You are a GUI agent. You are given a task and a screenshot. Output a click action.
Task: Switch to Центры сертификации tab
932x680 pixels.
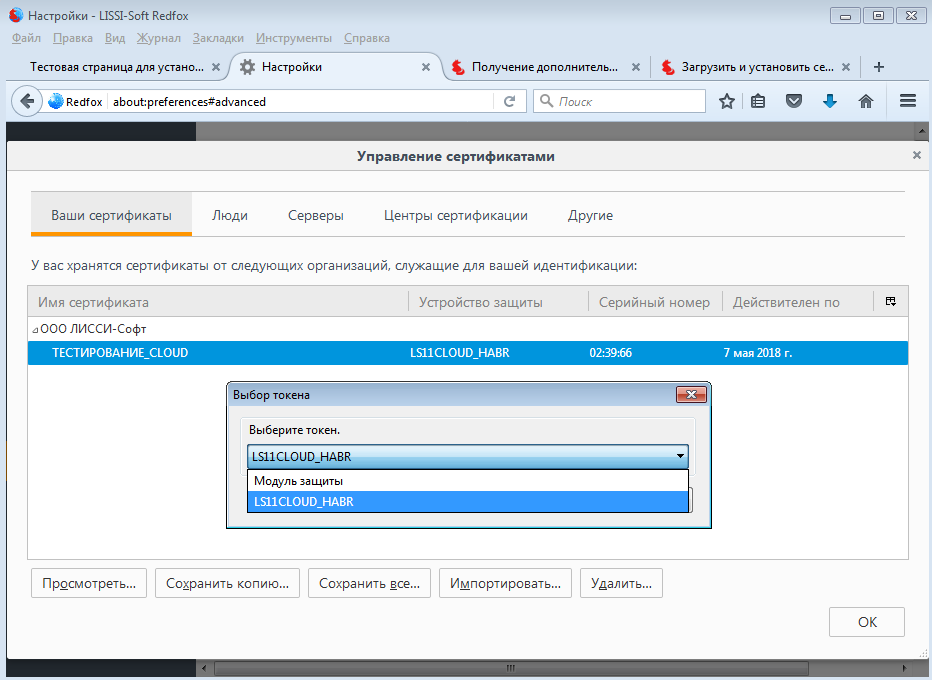click(x=456, y=215)
